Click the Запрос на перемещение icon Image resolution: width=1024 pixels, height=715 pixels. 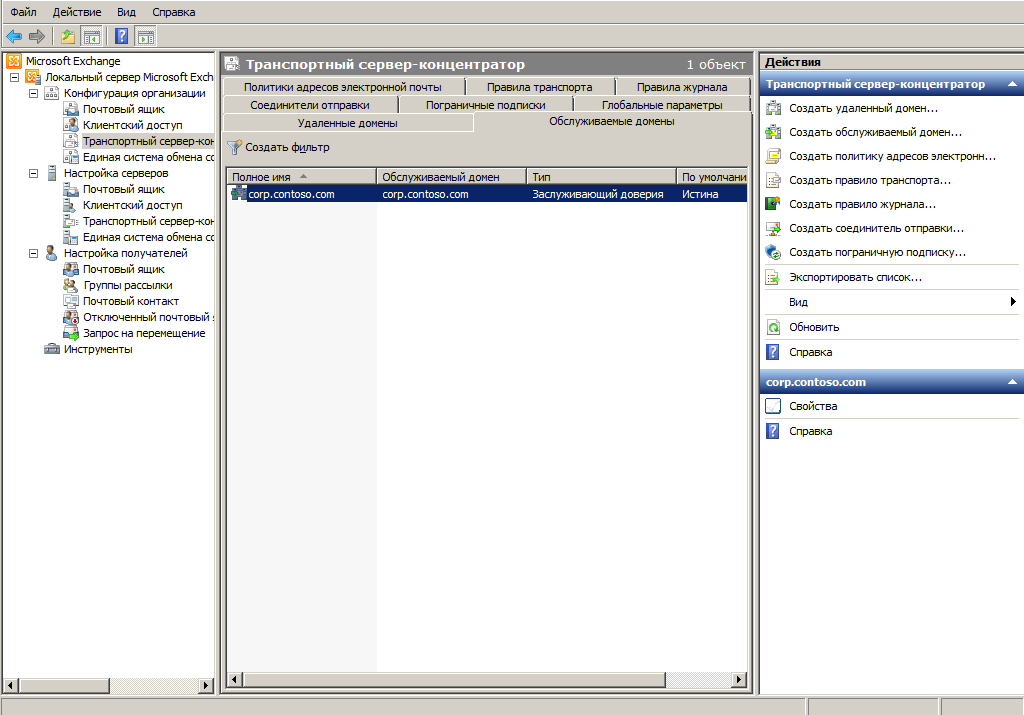71,333
